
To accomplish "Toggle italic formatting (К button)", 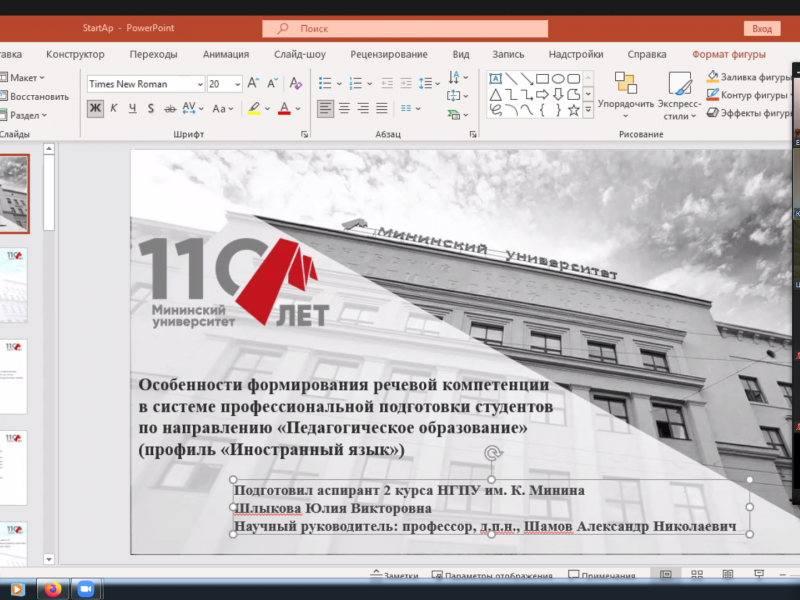I will pos(114,108).
